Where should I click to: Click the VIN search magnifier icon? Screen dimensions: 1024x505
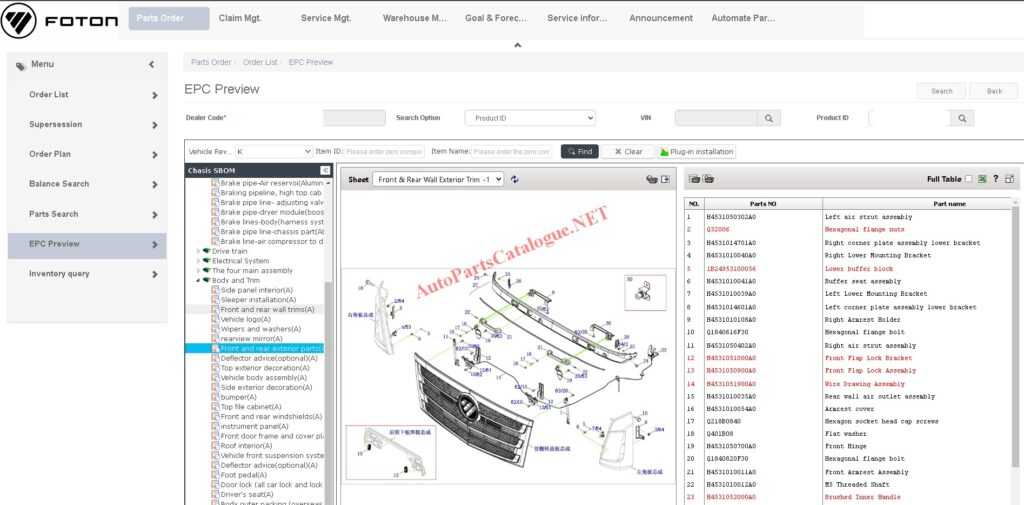pos(769,118)
